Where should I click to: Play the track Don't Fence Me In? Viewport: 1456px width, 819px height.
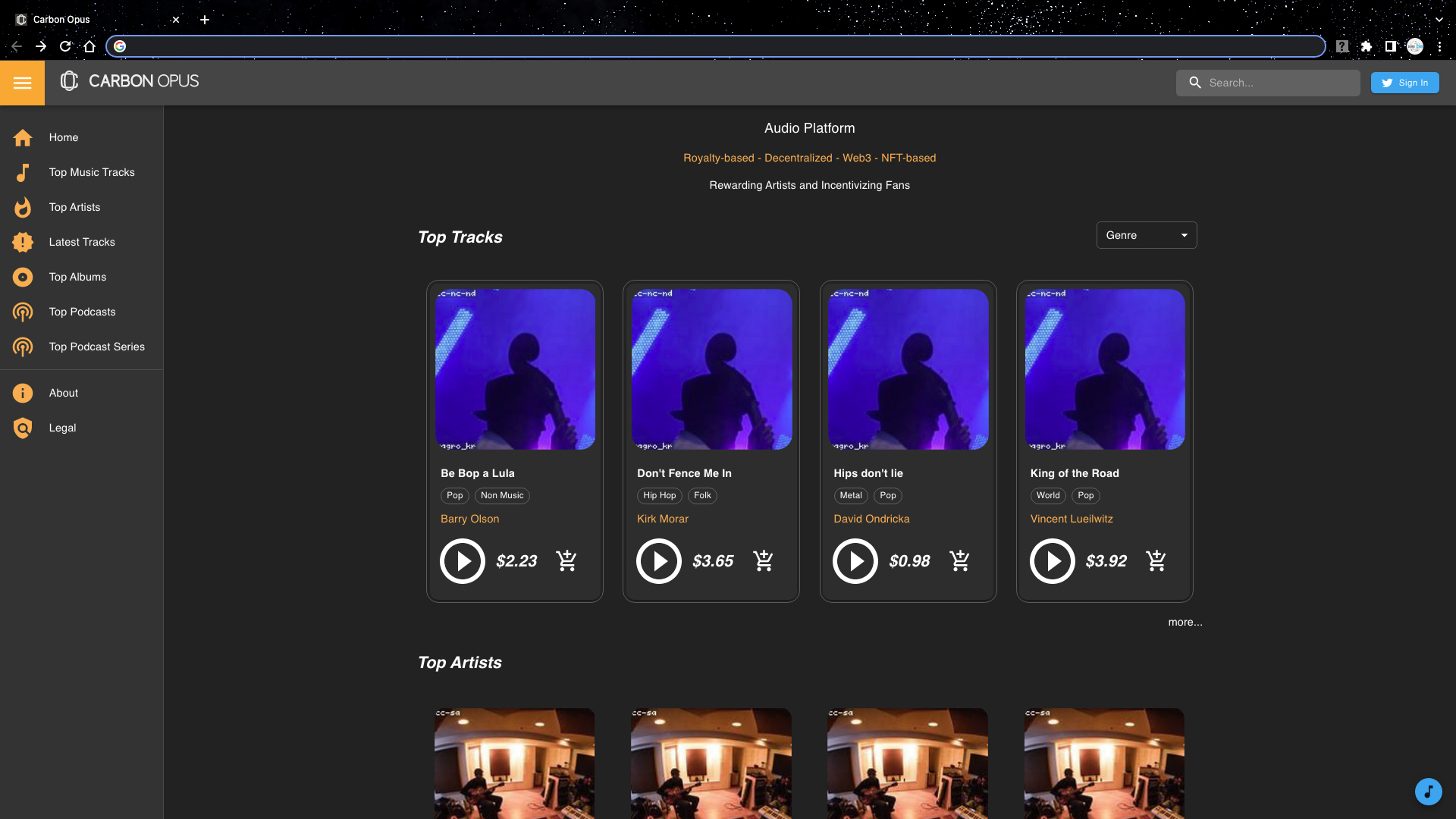pos(658,561)
